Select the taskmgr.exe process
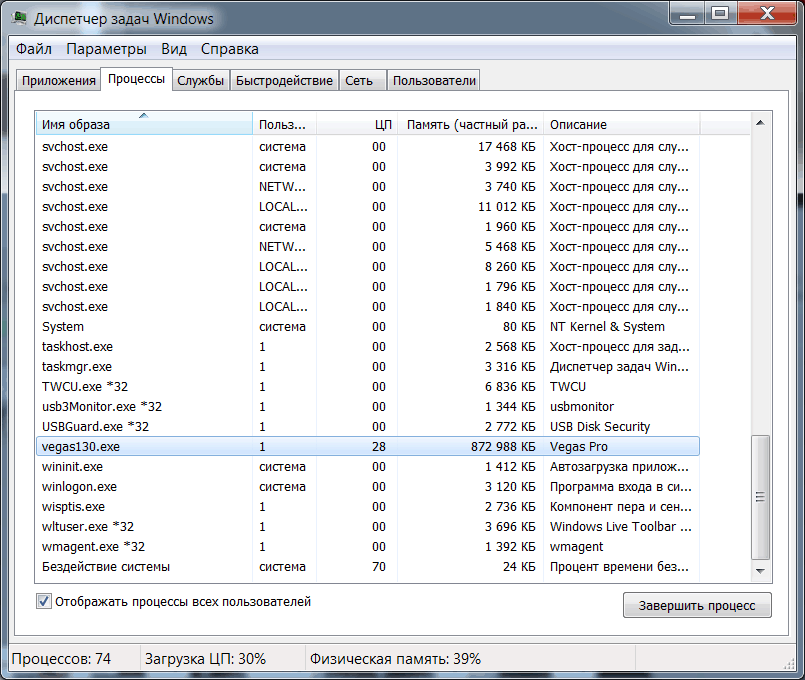Viewport: 805px width, 680px height. [368, 366]
